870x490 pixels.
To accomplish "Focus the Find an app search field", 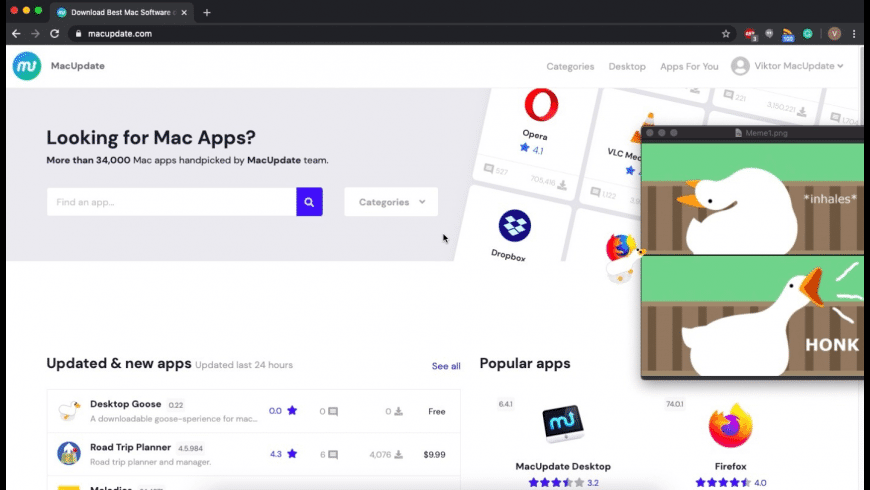I will pyautogui.click(x=171, y=202).
